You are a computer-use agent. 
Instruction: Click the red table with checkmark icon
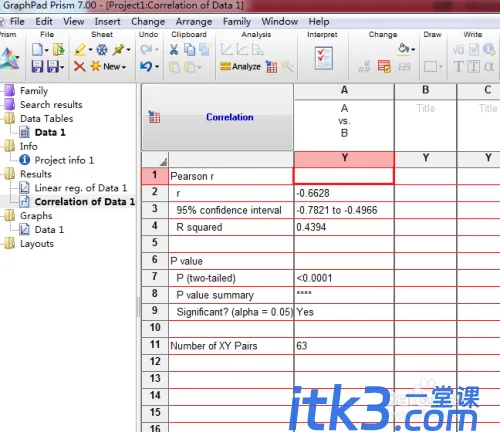coord(384,66)
